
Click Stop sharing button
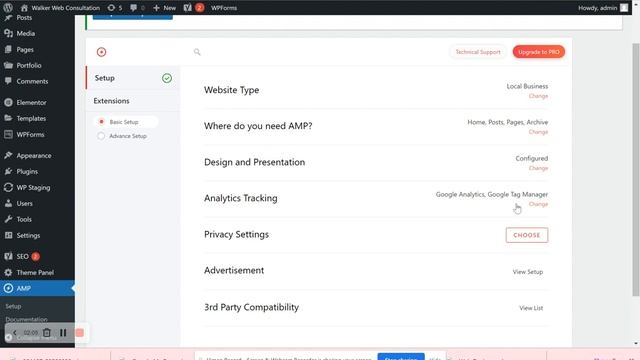tap(401, 358)
